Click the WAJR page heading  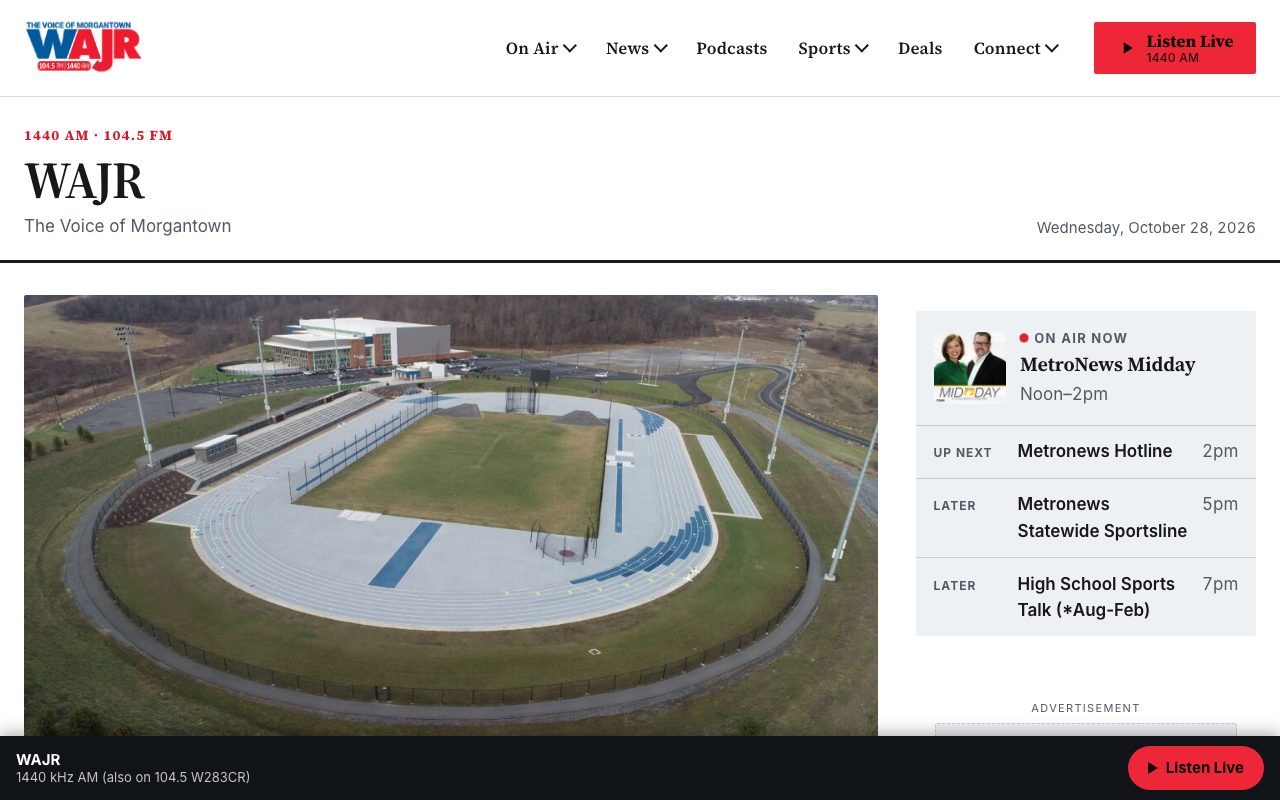[85, 181]
